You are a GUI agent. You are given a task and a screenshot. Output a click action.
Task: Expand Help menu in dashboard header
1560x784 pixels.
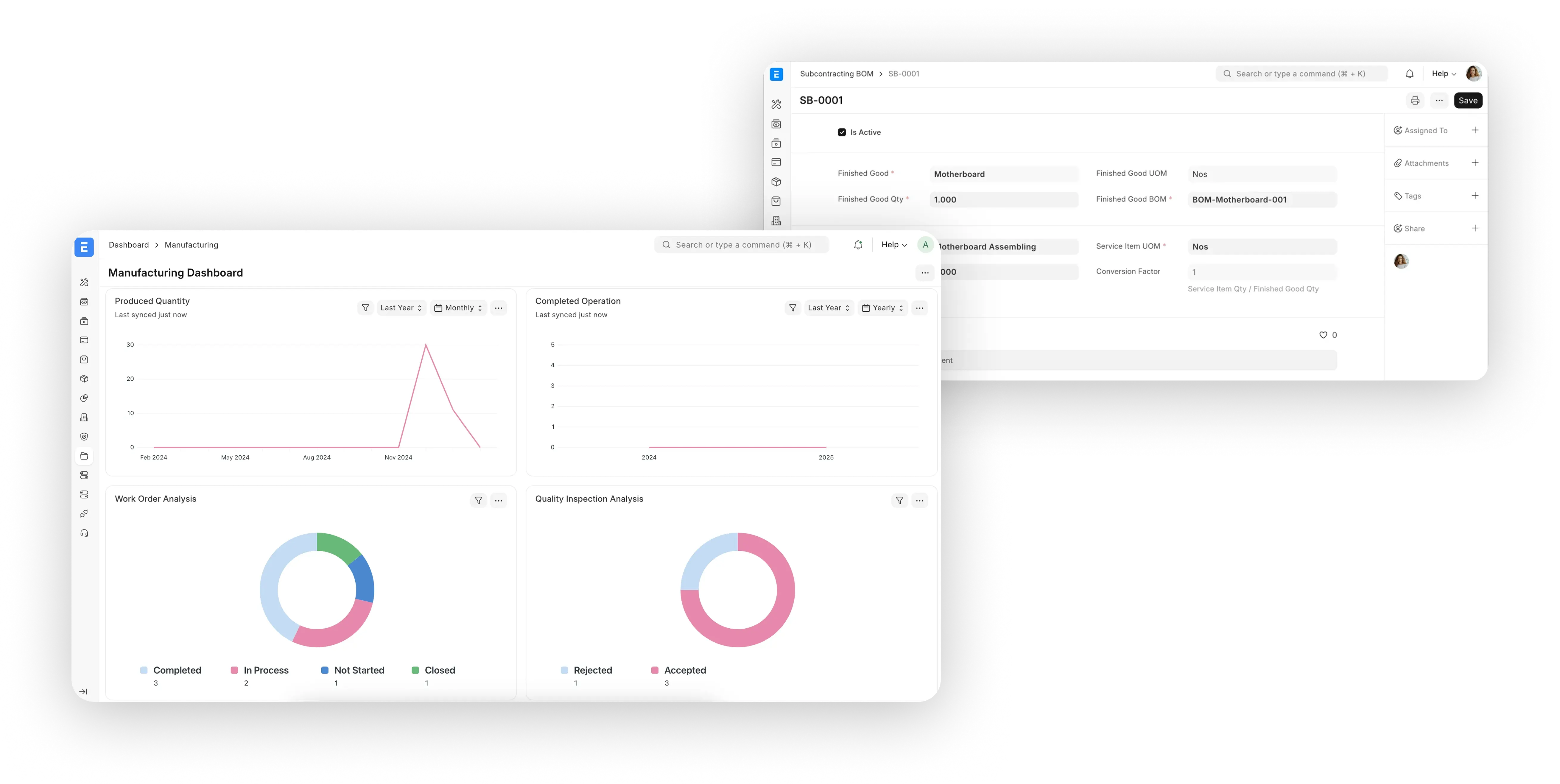pos(894,245)
